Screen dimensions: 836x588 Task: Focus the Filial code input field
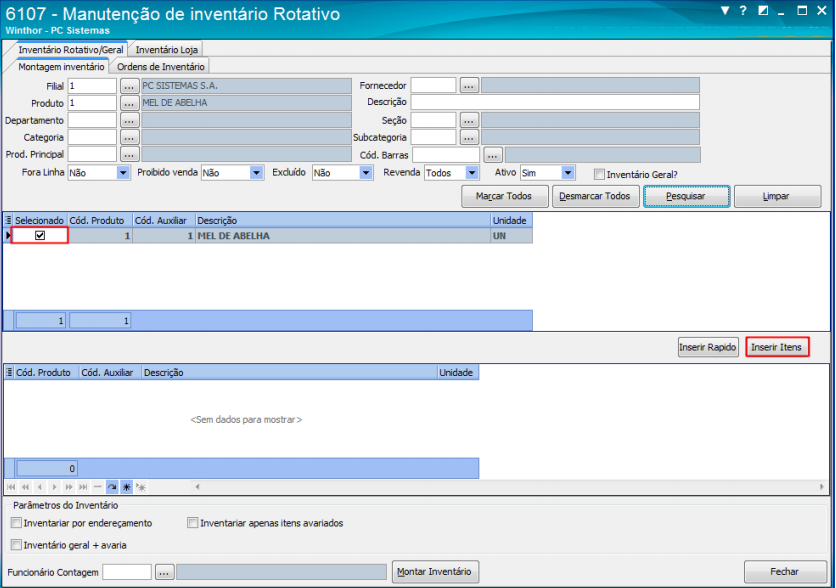[x=92, y=86]
